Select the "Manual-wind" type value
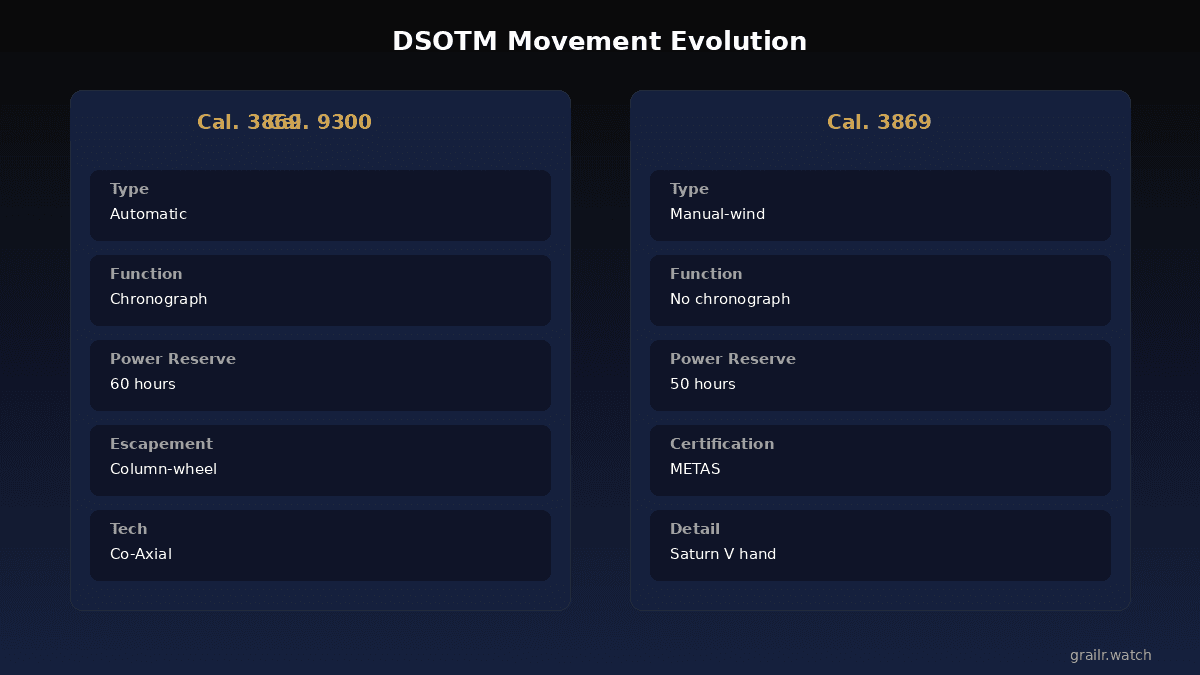Screen dimensions: 1200x675 point(717,214)
